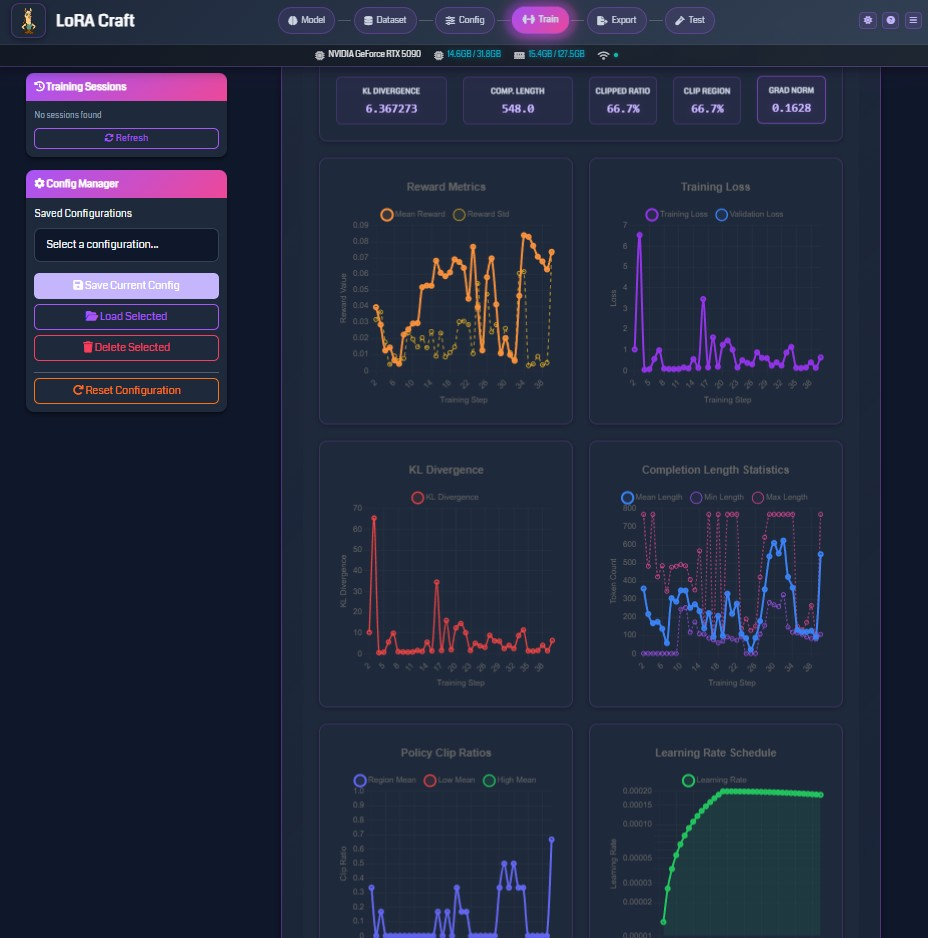Click the VRAM usage icon showing 14.6GB
The width and height of the screenshot is (928, 938).
[439, 54]
